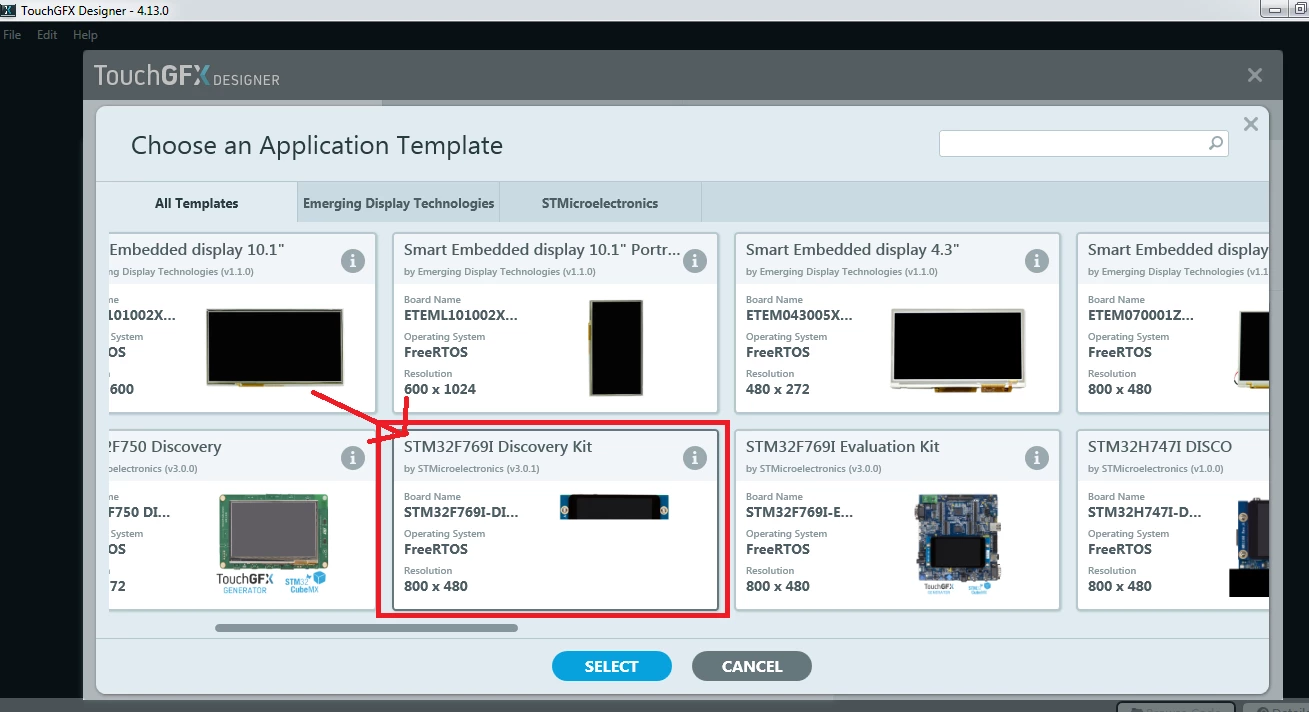Show info for Smart Embedded display 10.1" Portrait
This screenshot has width=1309, height=712.
pyautogui.click(x=694, y=261)
